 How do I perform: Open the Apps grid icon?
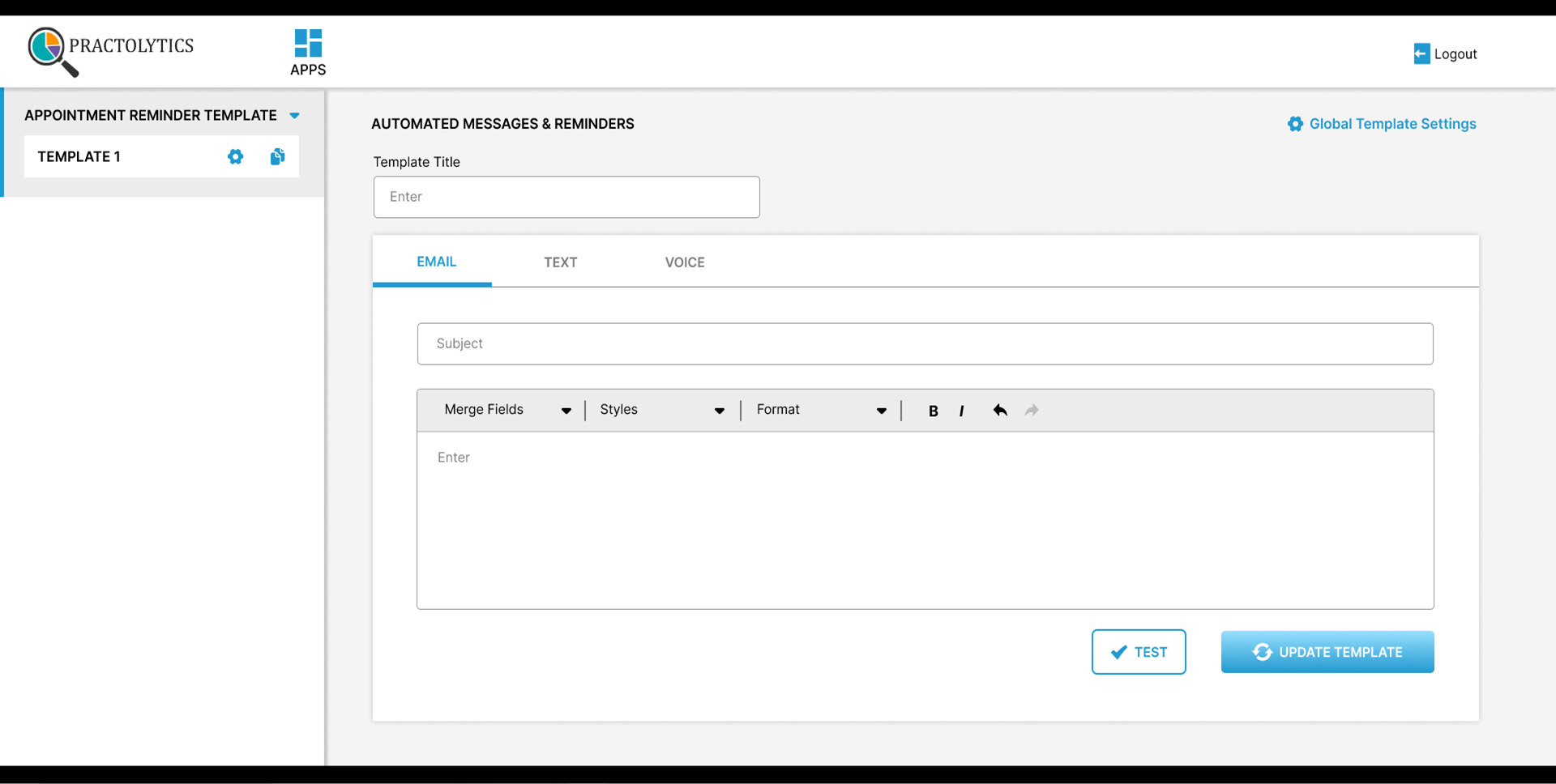click(308, 44)
